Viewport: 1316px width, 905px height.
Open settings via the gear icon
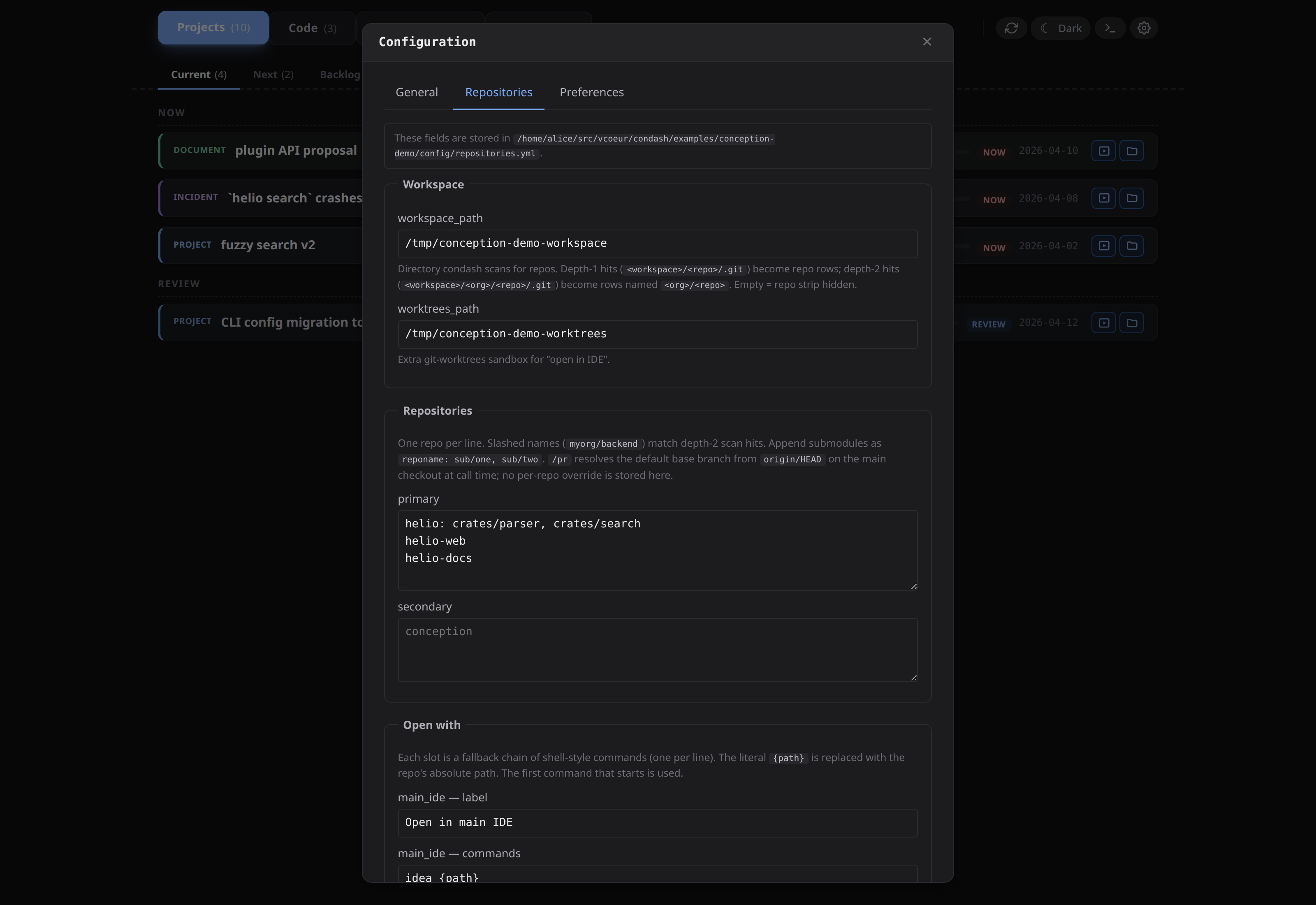(x=1144, y=28)
